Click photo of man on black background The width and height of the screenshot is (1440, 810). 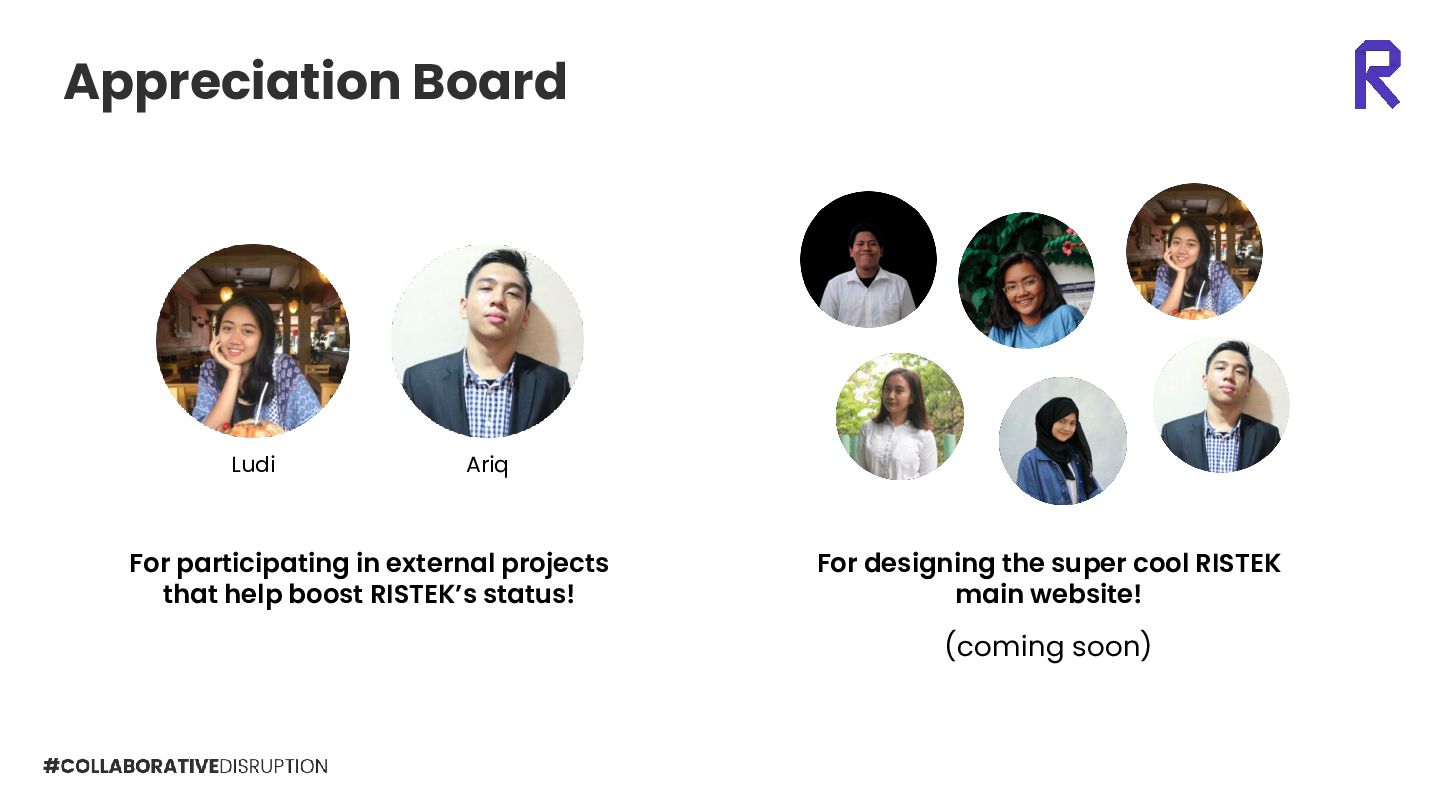coord(868,260)
